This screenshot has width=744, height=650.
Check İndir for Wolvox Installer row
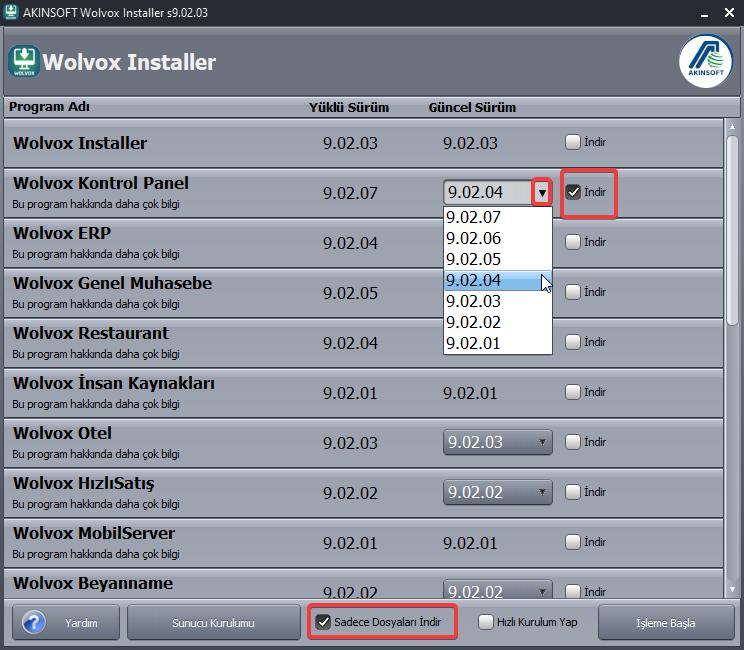point(573,142)
